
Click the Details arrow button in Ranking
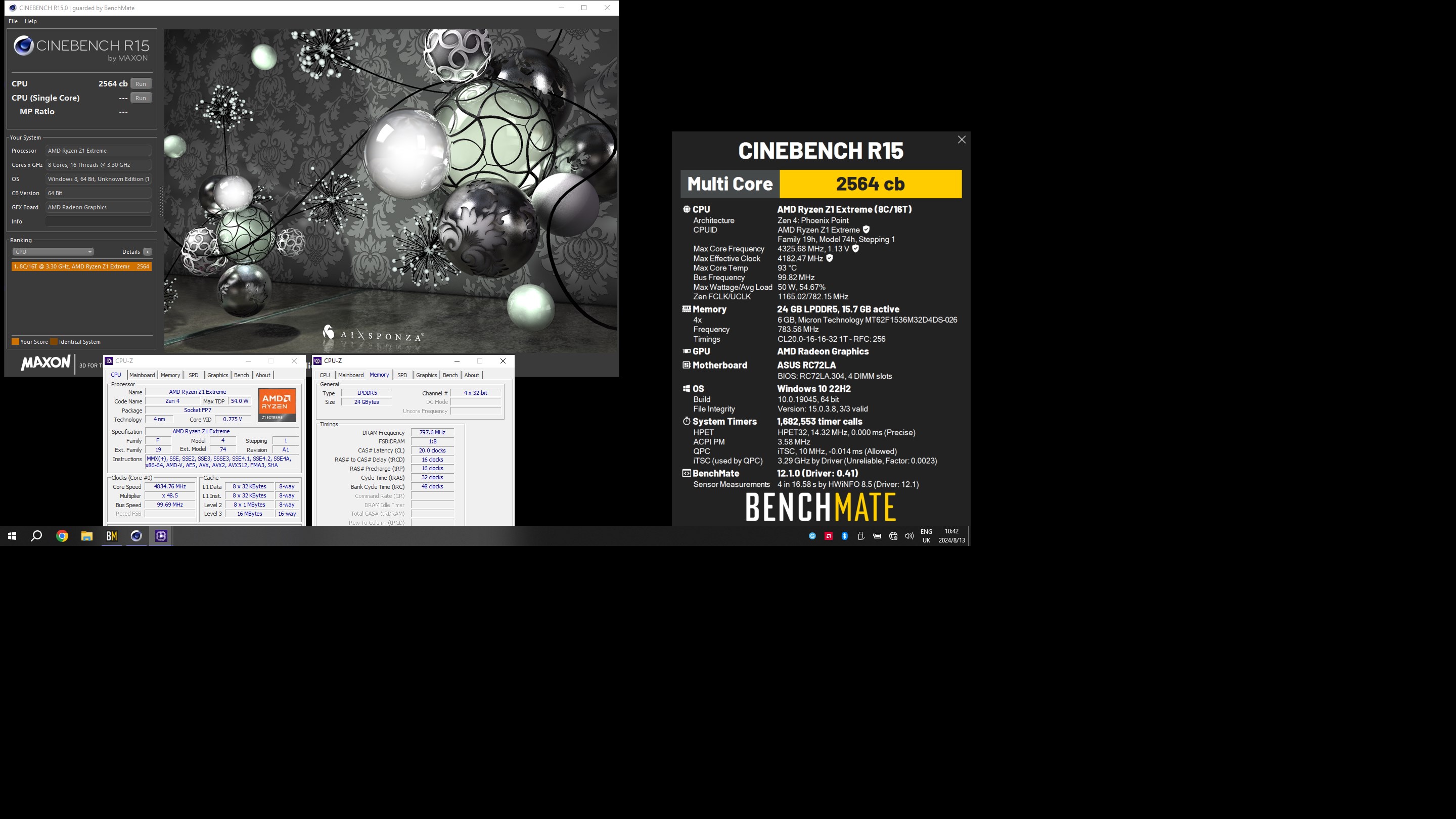(x=148, y=252)
